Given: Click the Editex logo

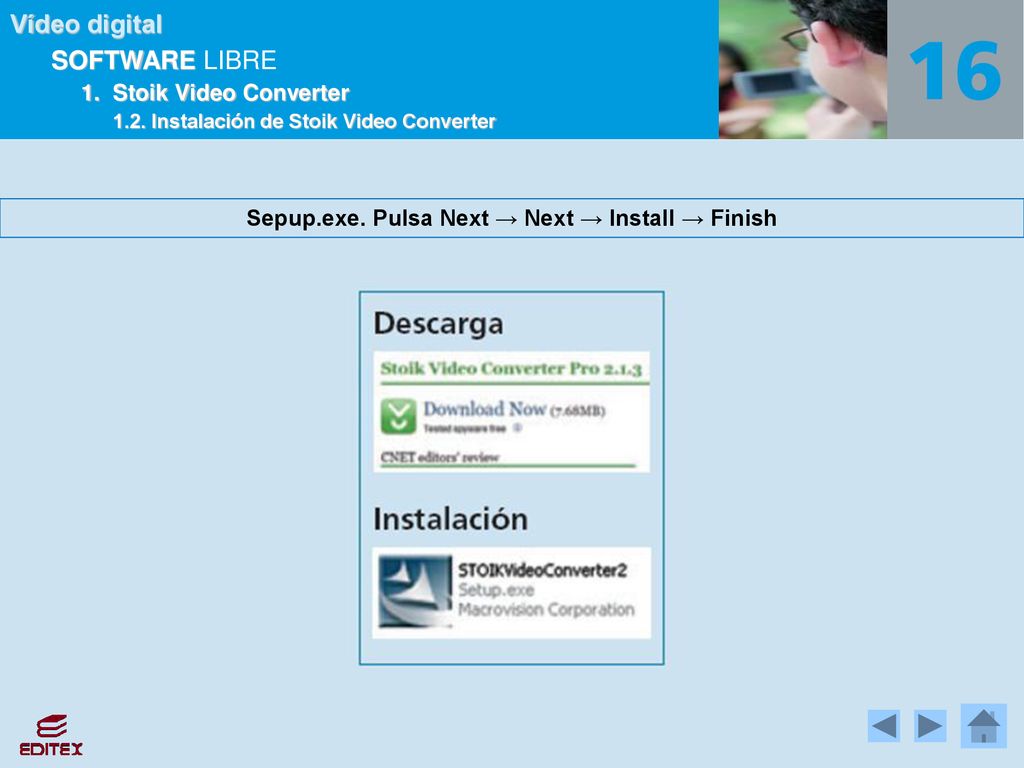Looking at the screenshot, I should pos(51,735).
